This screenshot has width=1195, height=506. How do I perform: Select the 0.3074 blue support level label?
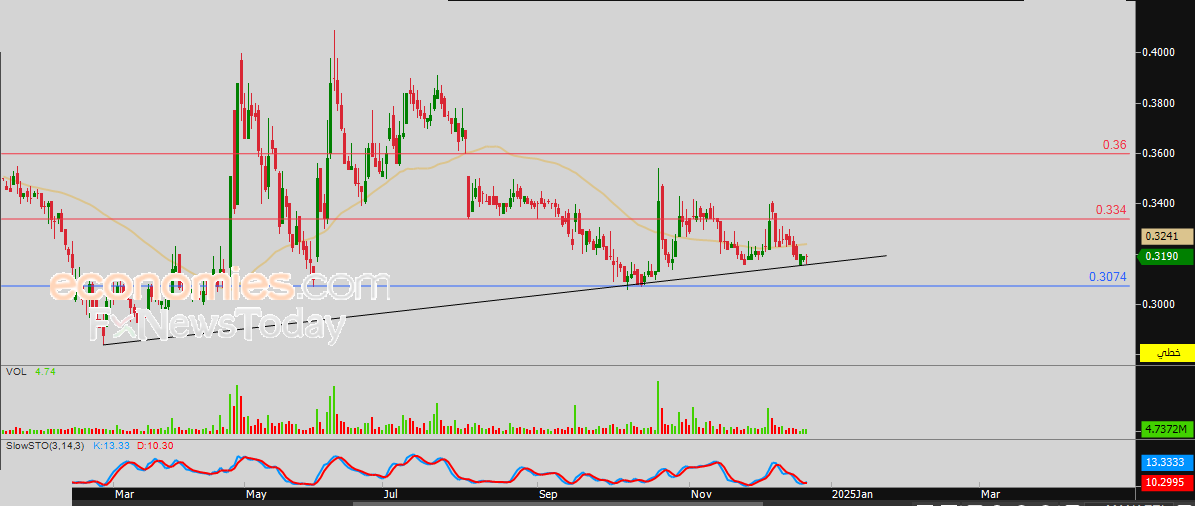pyautogui.click(x=1108, y=277)
